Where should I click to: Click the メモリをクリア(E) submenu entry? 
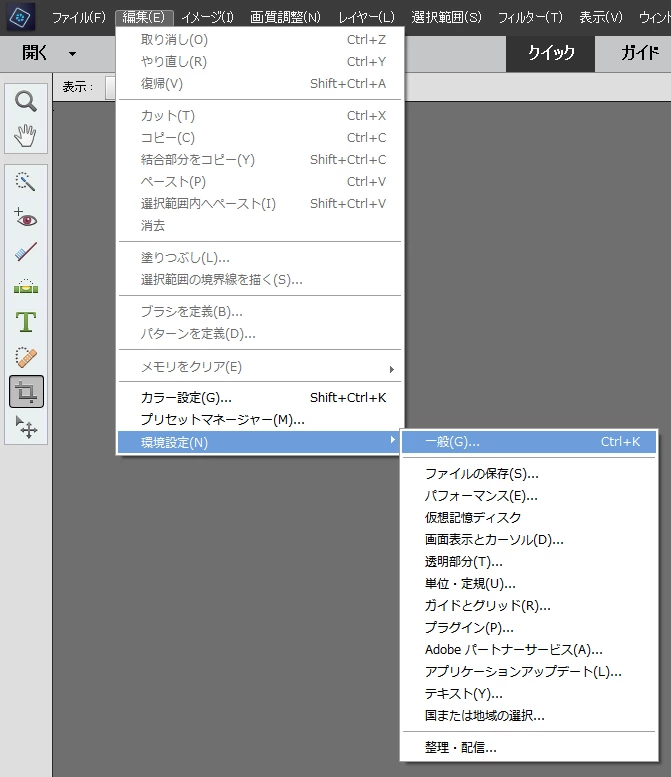[260, 367]
